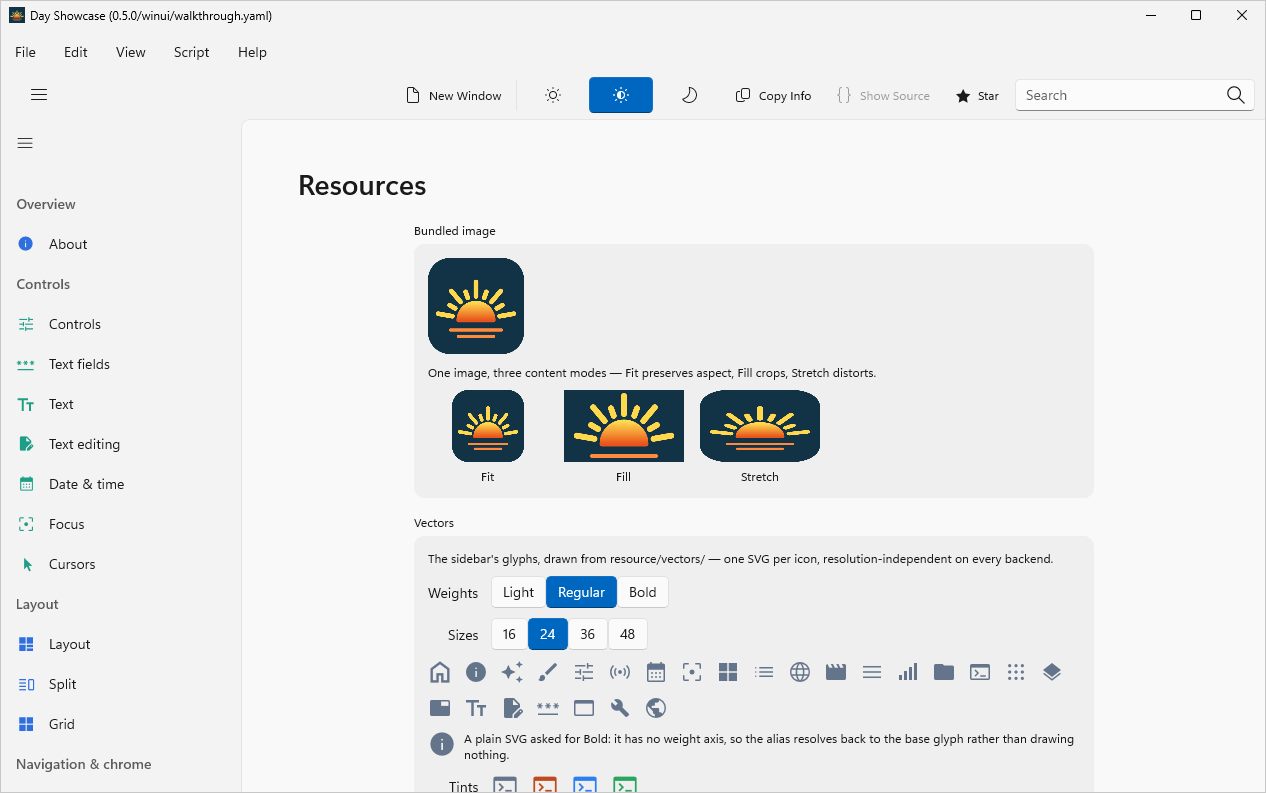
Task: Click the folder glyph in the Vectors grid
Action: coord(944,672)
